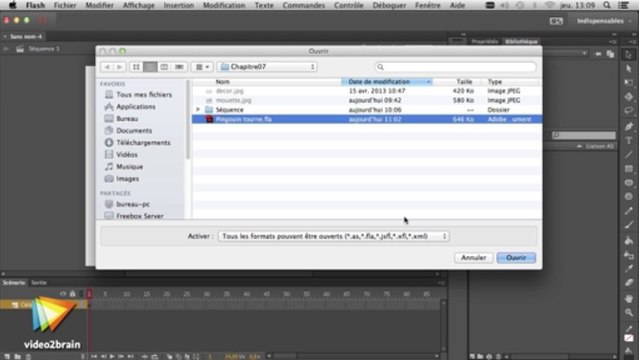This screenshot has height=360, width=639.
Task: Select the Oval tool
Action: [628, 182]
